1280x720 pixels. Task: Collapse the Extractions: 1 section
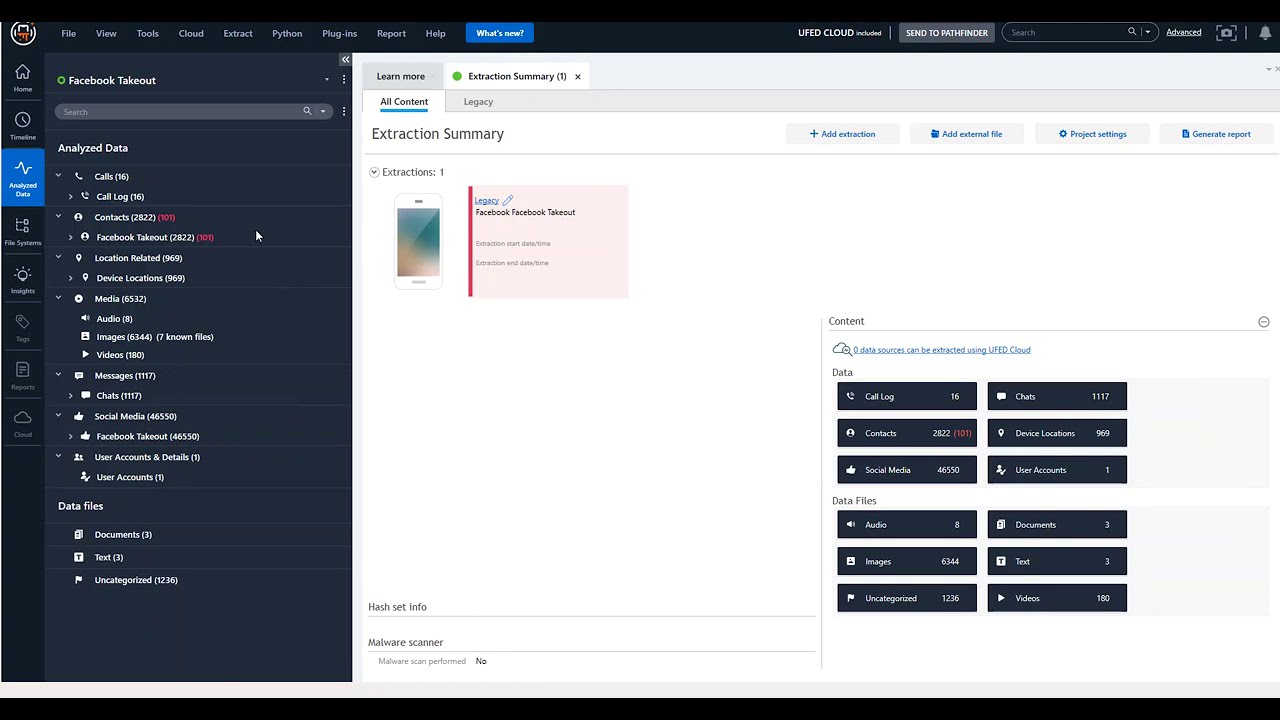[x=374, y=172]
